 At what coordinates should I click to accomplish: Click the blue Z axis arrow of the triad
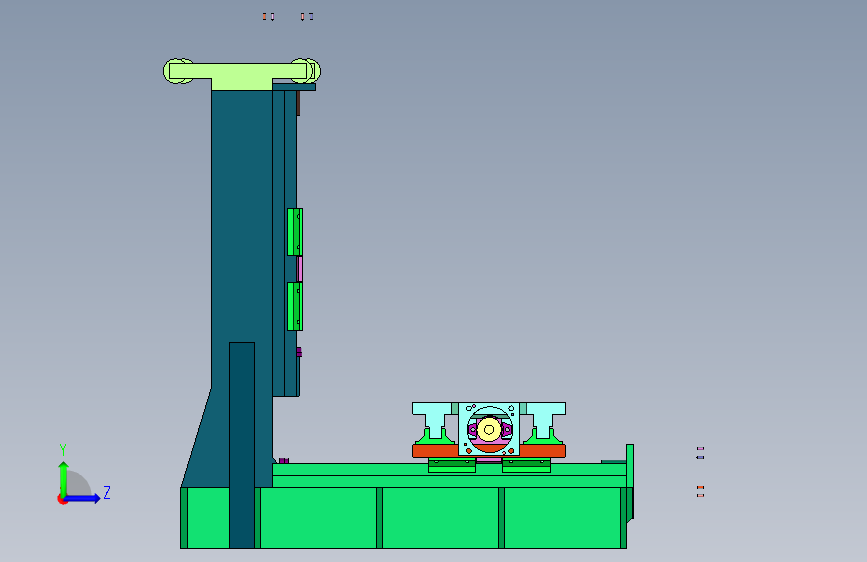pyautogui.click(x=84, y=499)
